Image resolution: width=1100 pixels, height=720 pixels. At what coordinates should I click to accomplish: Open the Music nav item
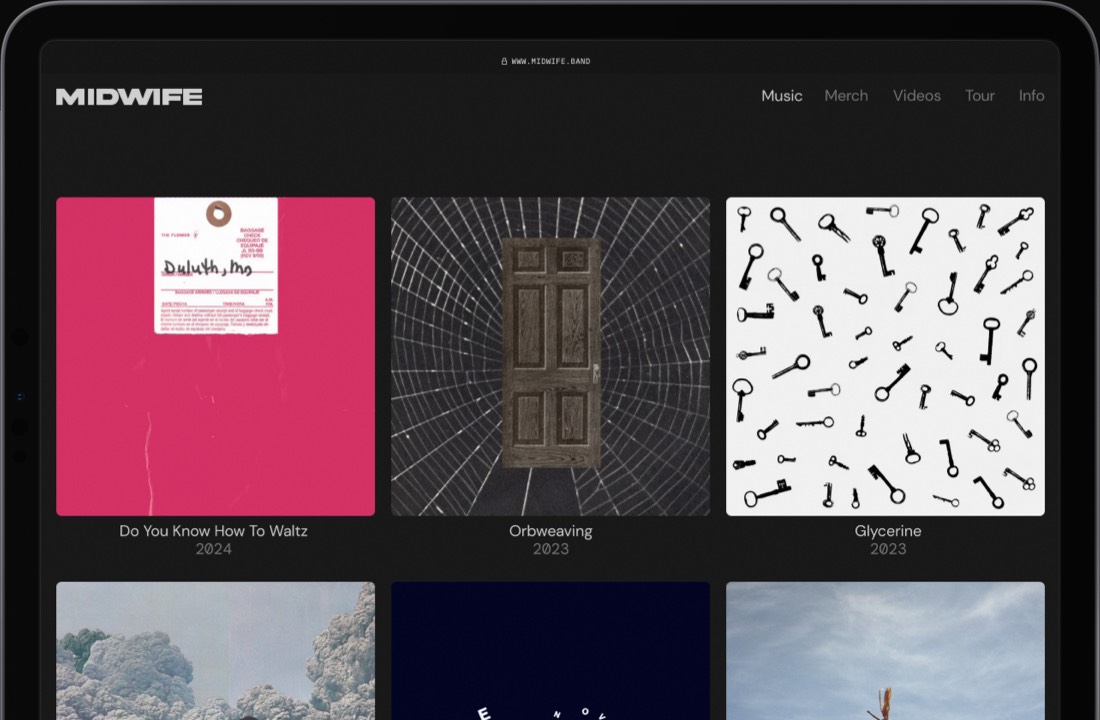point(782,95)
